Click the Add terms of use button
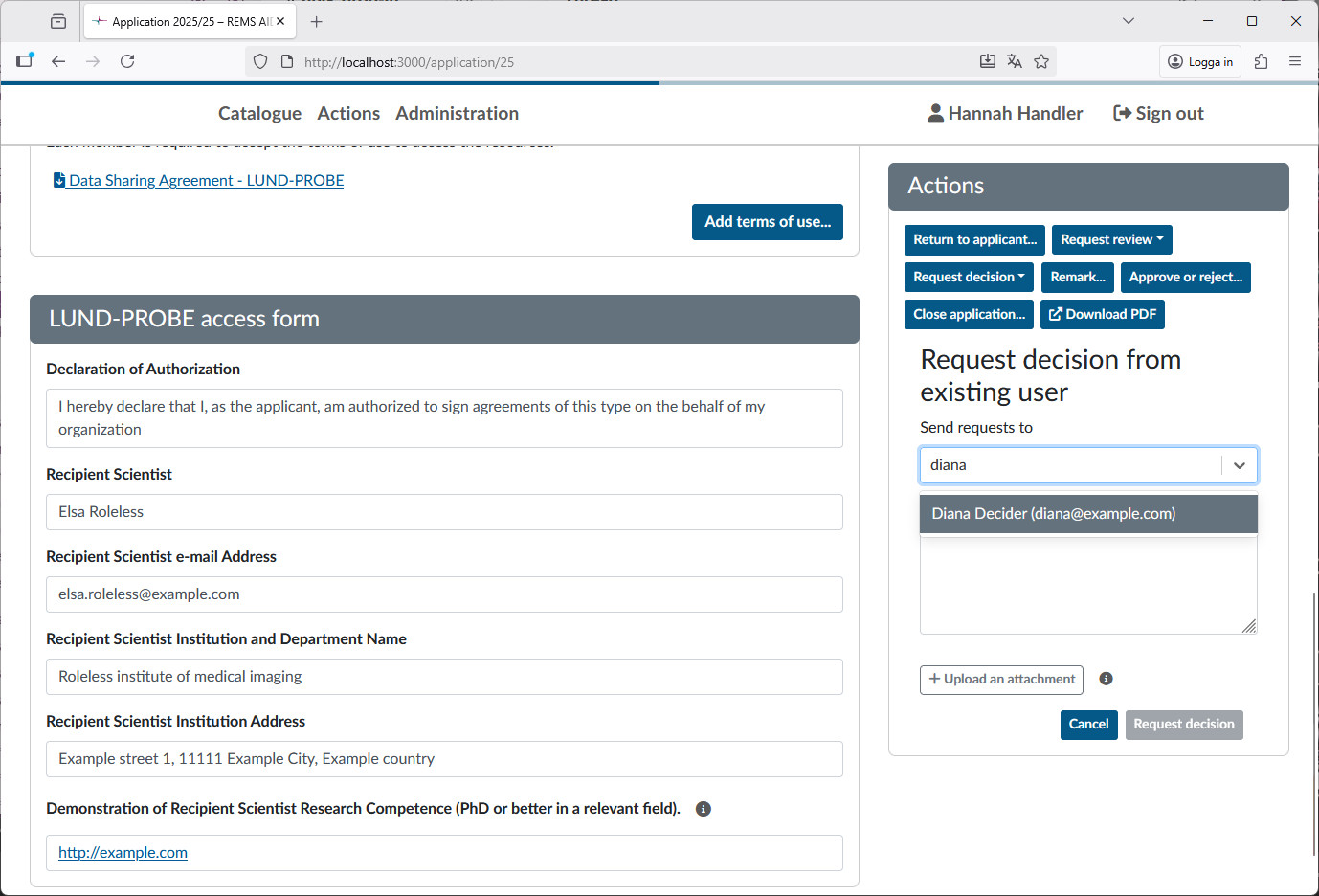1319x896 pixels. click(x=767, y=221)
